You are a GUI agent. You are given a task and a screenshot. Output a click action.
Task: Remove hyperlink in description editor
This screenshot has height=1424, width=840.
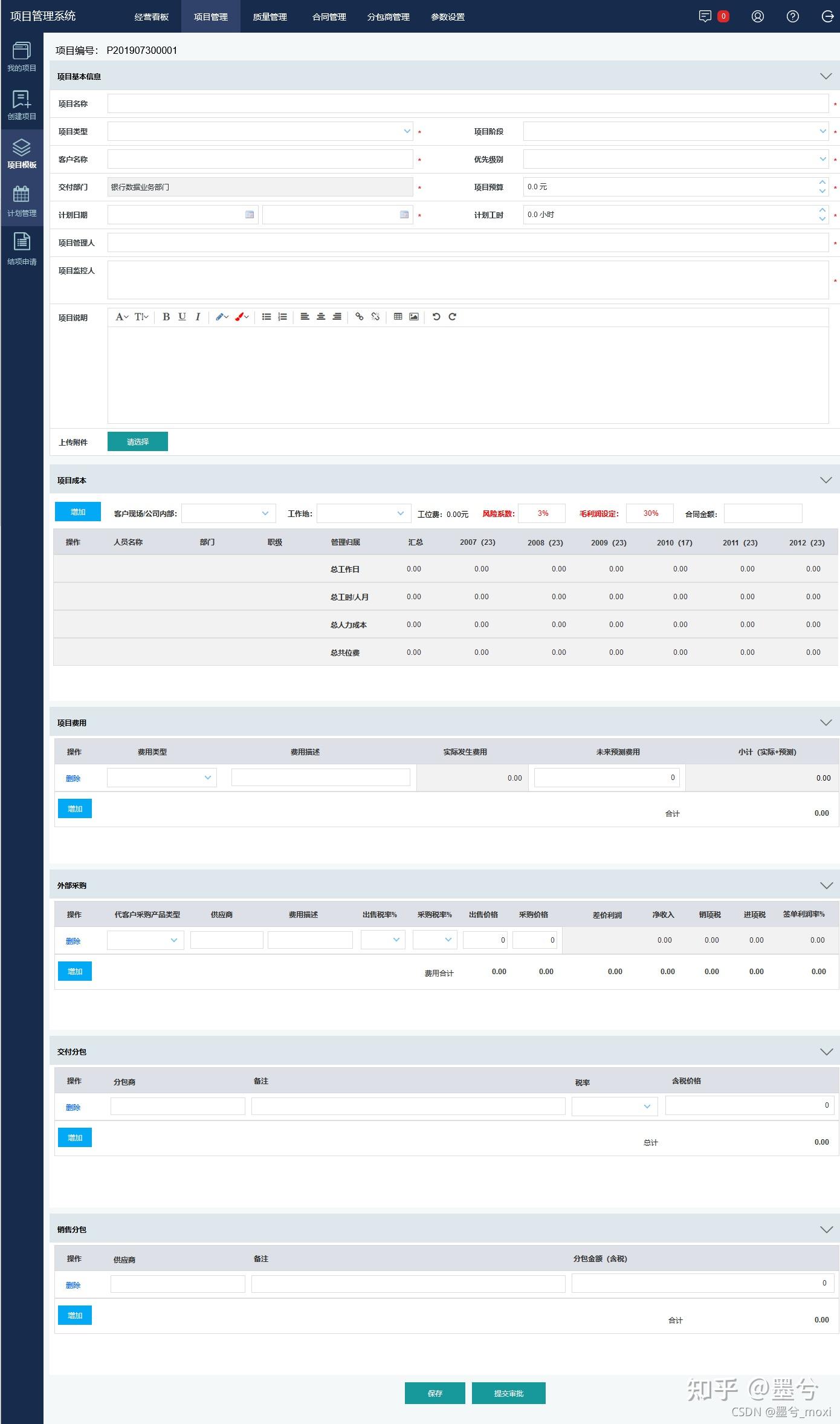pos(375,317)
